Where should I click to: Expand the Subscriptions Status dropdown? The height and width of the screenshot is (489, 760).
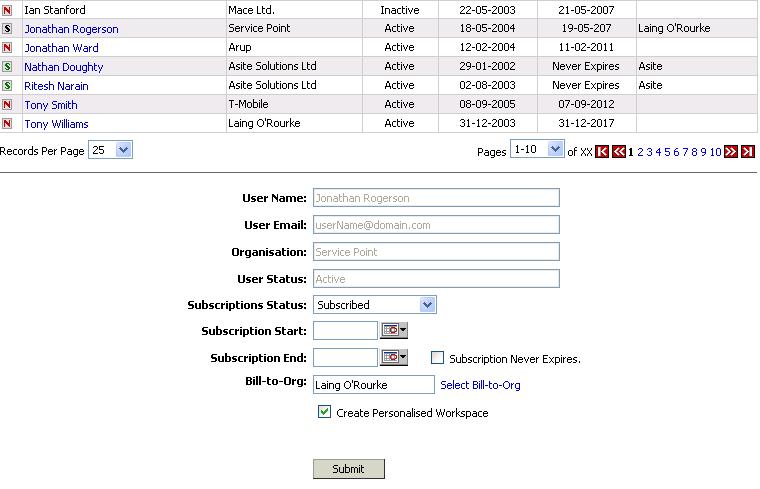click(x=375, y=305)
